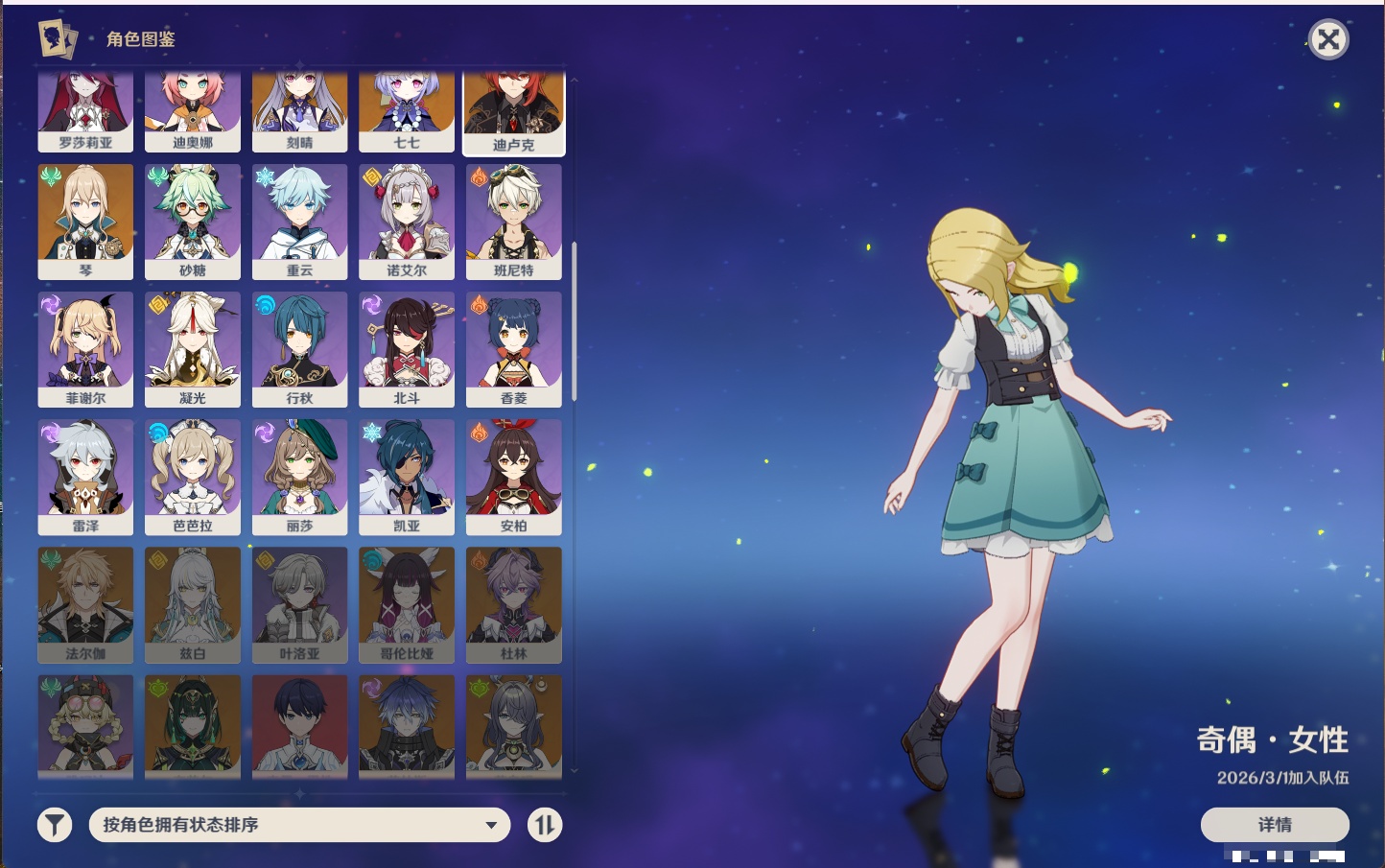Viewport: 1385px width, 868px height.
Task: Click the character list scrollbar thumb
Action: (x=574, y=321)
